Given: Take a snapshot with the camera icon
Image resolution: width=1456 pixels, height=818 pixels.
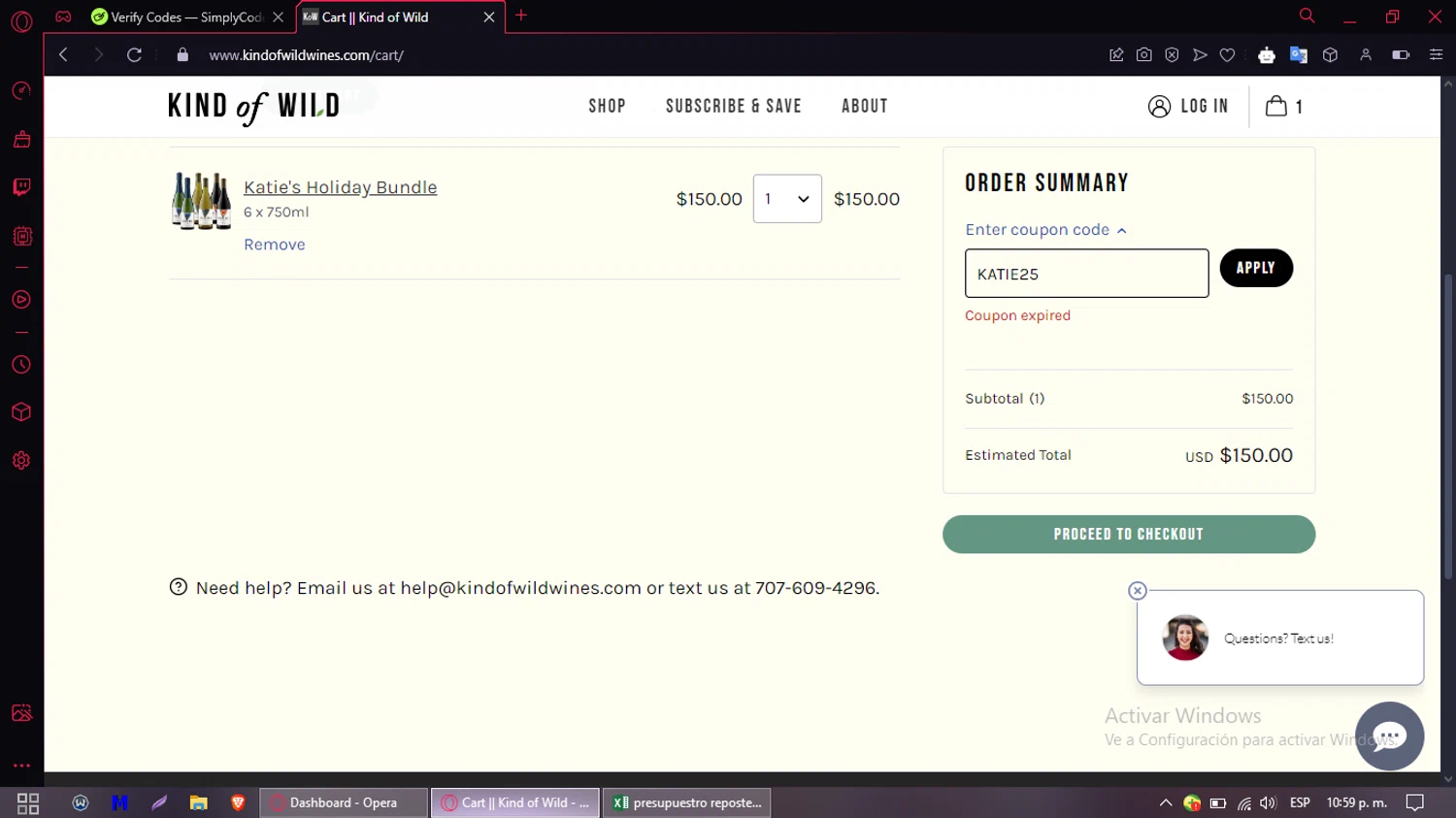Looking at the screenshot, I should (x=1144, y=55).
